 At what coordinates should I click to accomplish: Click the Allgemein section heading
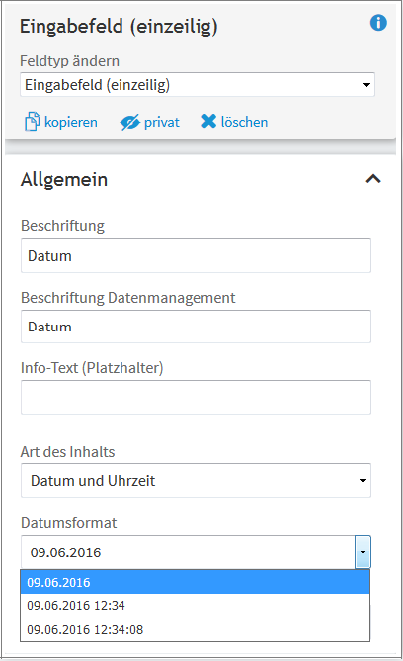(64, 180)
